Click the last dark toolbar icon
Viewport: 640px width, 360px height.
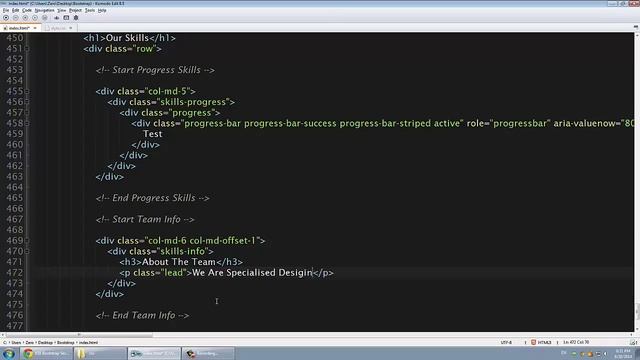click(x=76, y=18)
